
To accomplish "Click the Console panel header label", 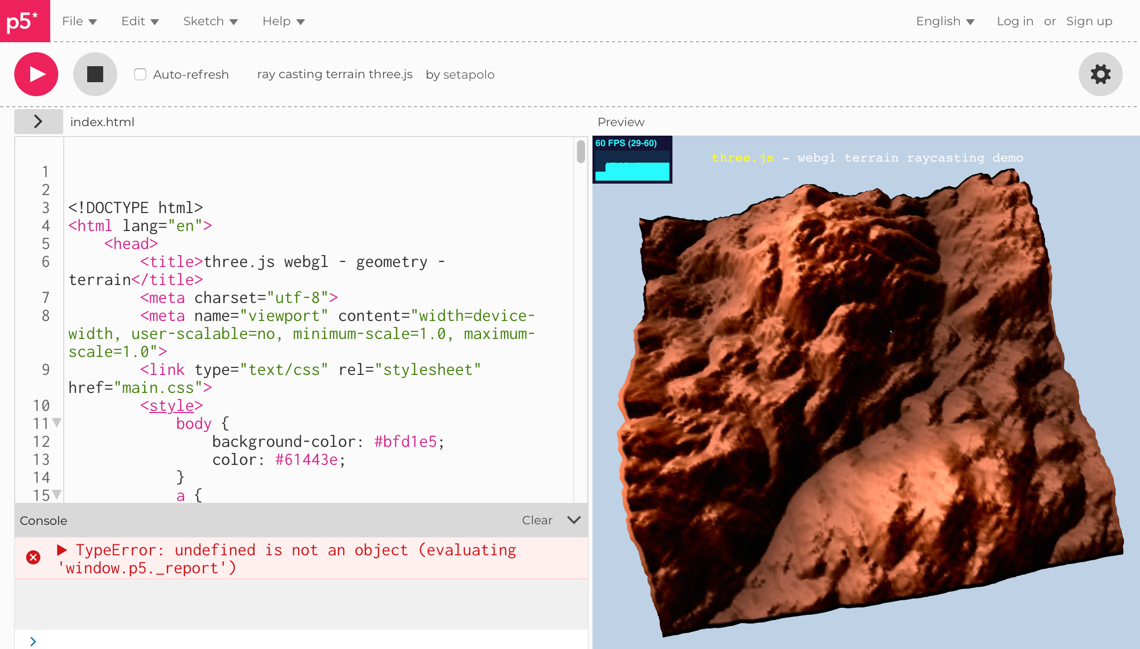I will pos(44,520).
